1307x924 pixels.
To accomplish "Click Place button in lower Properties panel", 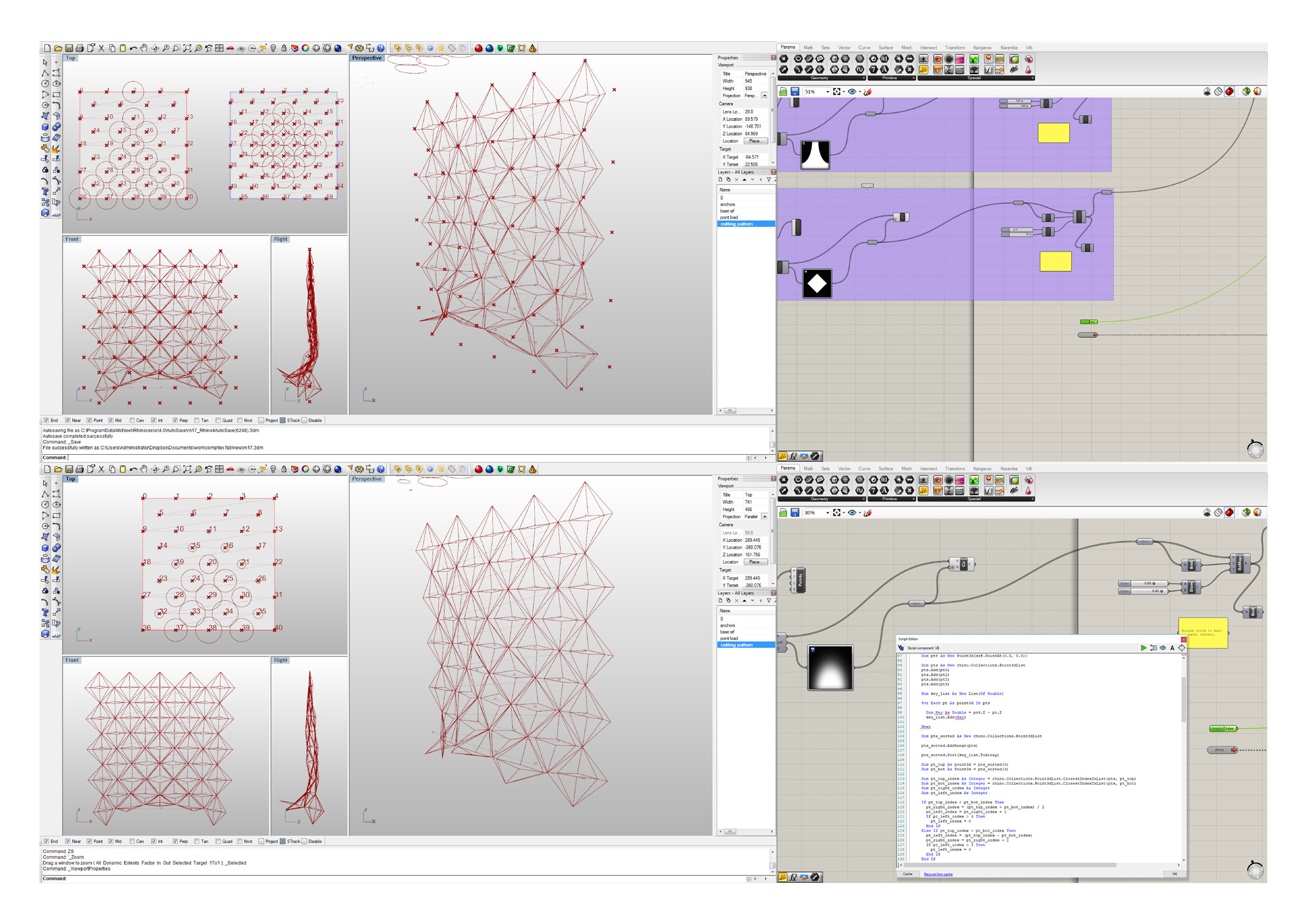I will coord(755,562).
